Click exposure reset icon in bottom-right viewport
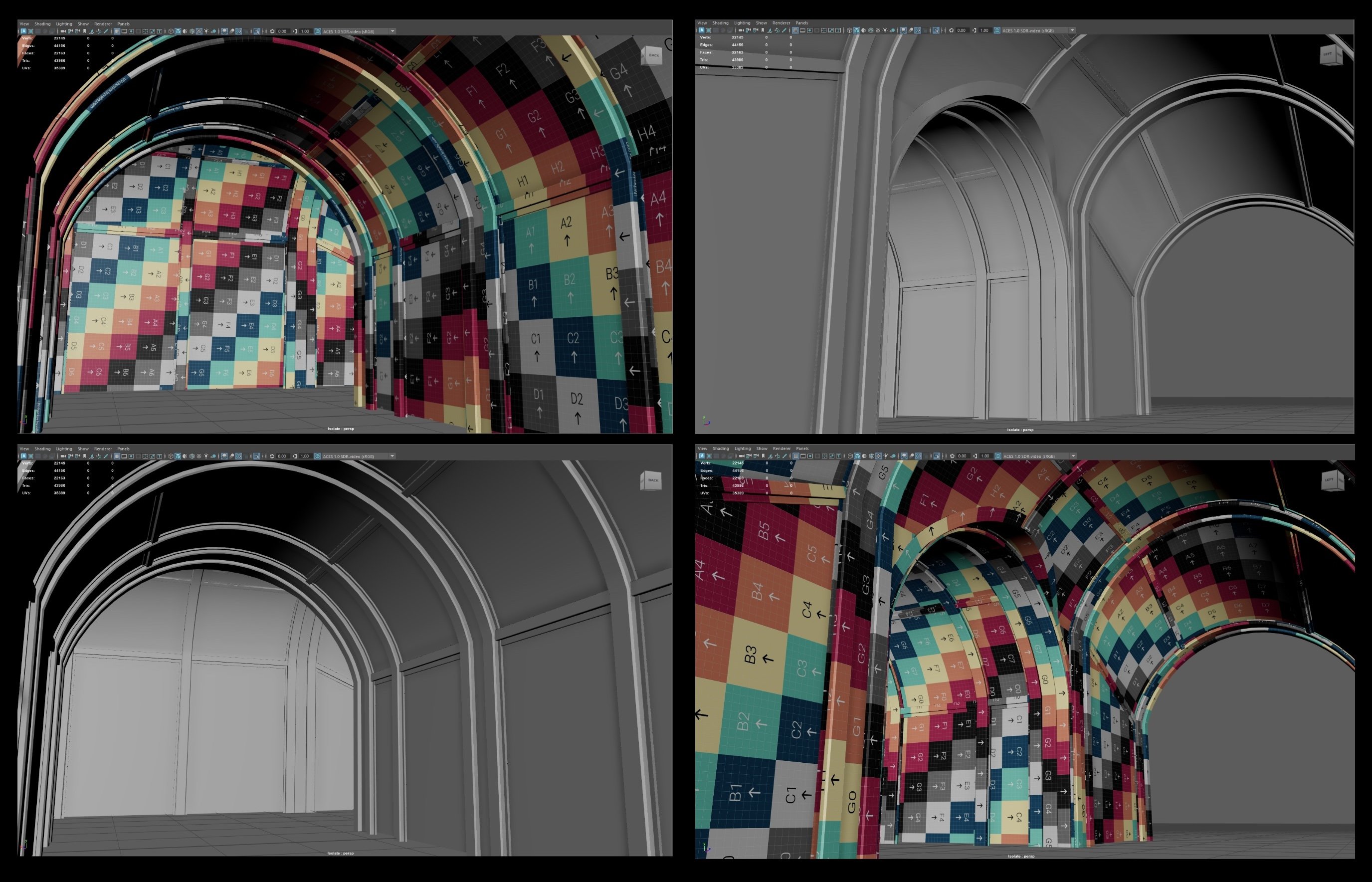 click(953, 456)
